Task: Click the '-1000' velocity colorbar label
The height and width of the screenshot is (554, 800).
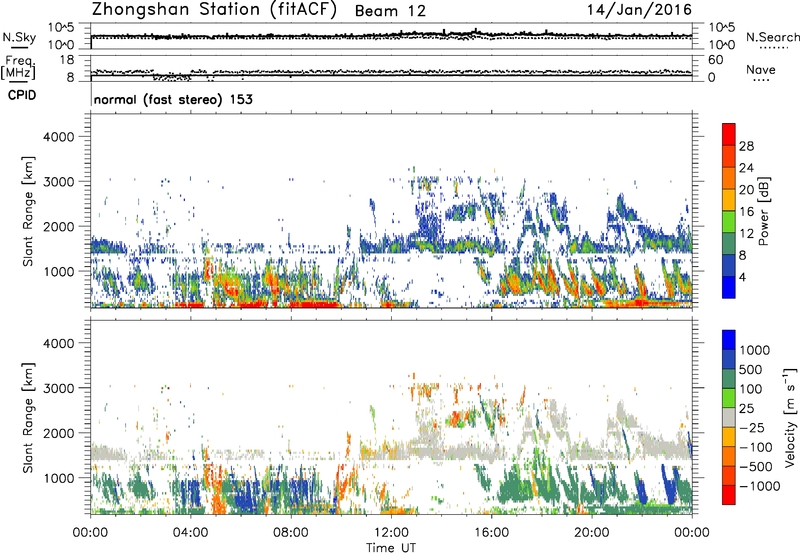Action: [760, 486]
